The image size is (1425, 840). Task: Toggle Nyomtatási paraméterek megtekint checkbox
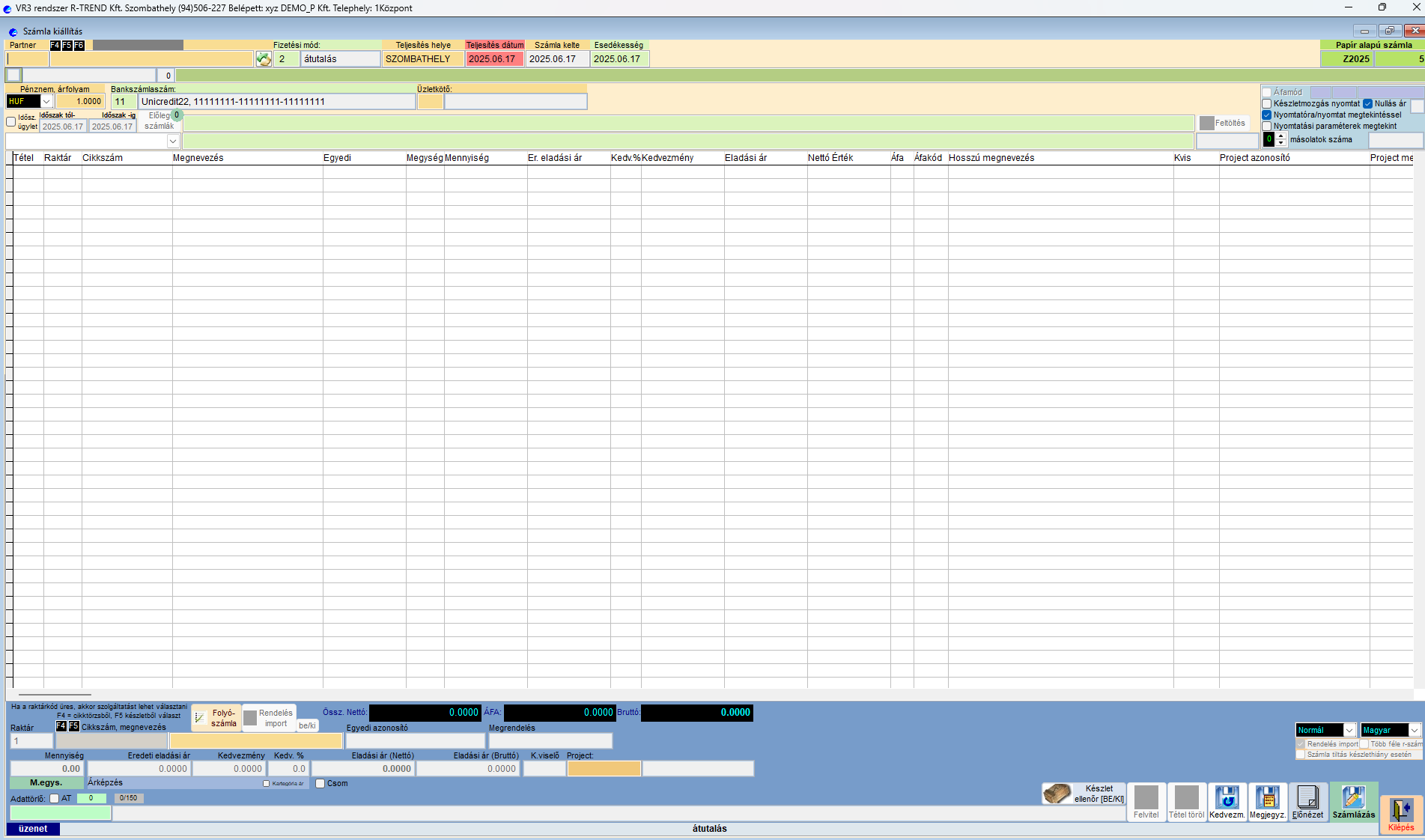[1267, 127]
